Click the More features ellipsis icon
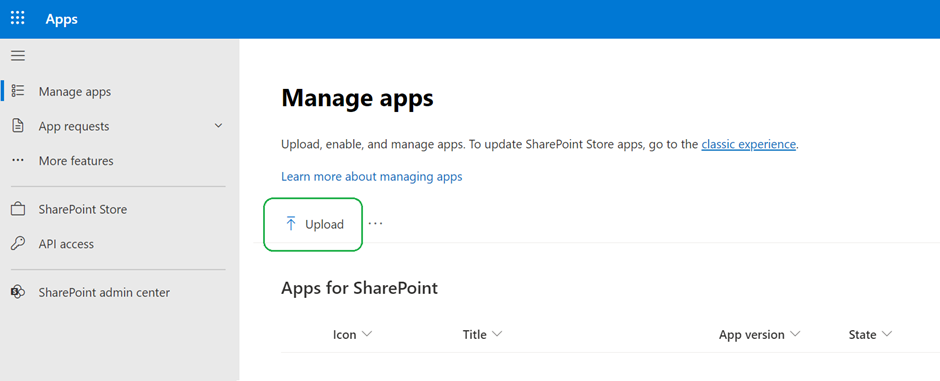940x381 pixels. (18, 161)
